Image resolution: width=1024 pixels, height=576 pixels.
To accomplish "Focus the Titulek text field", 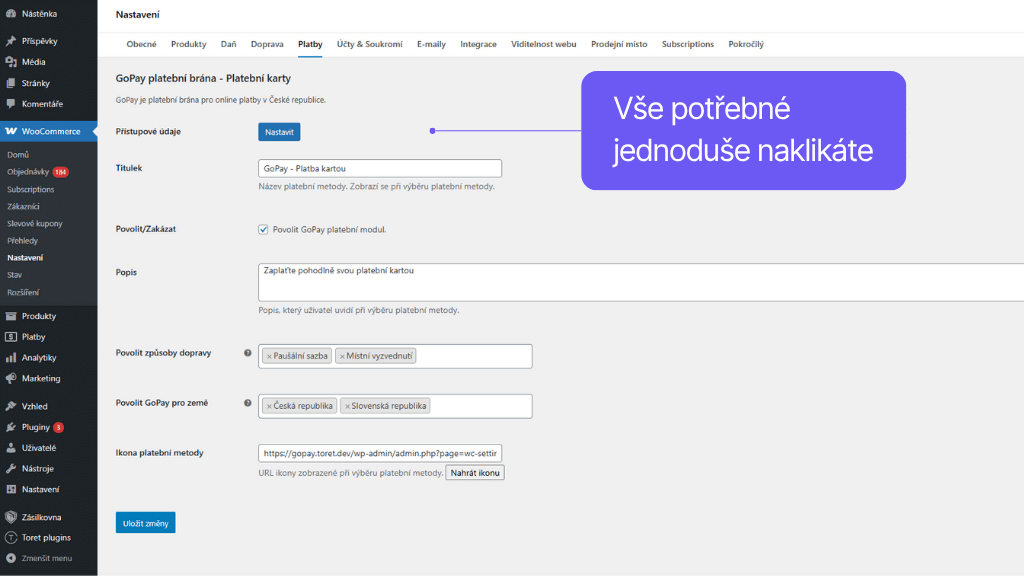I will click(379, 169).
